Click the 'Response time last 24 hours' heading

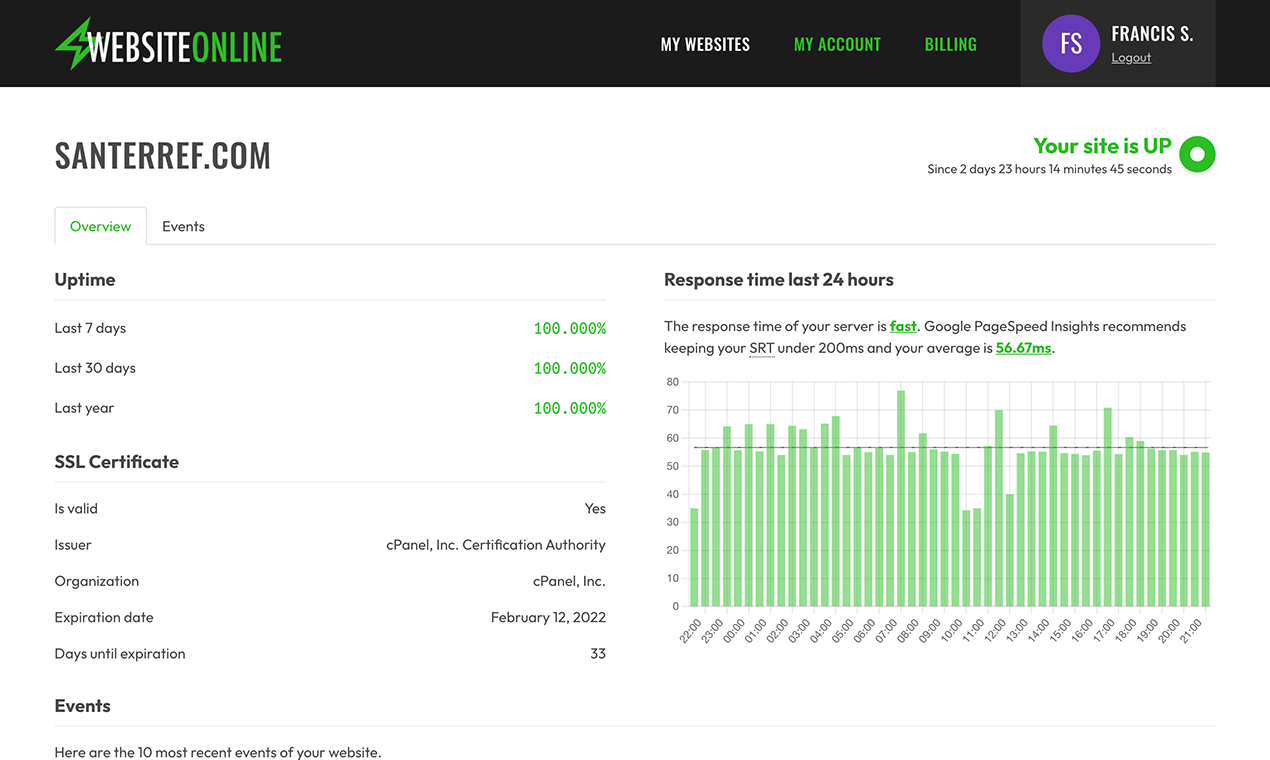(x=779, y=280)
